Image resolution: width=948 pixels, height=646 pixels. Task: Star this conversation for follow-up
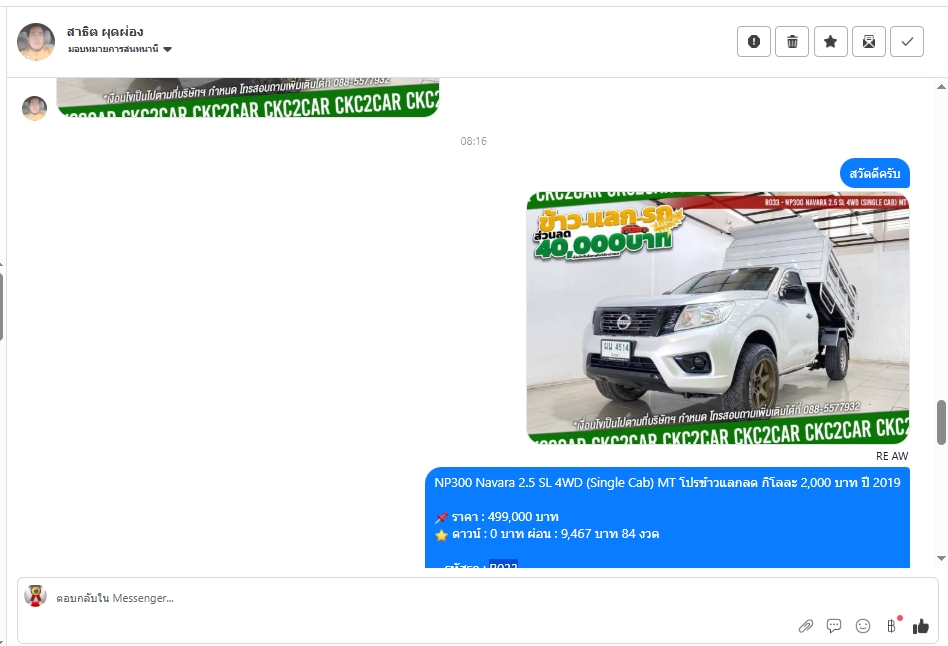831,42
